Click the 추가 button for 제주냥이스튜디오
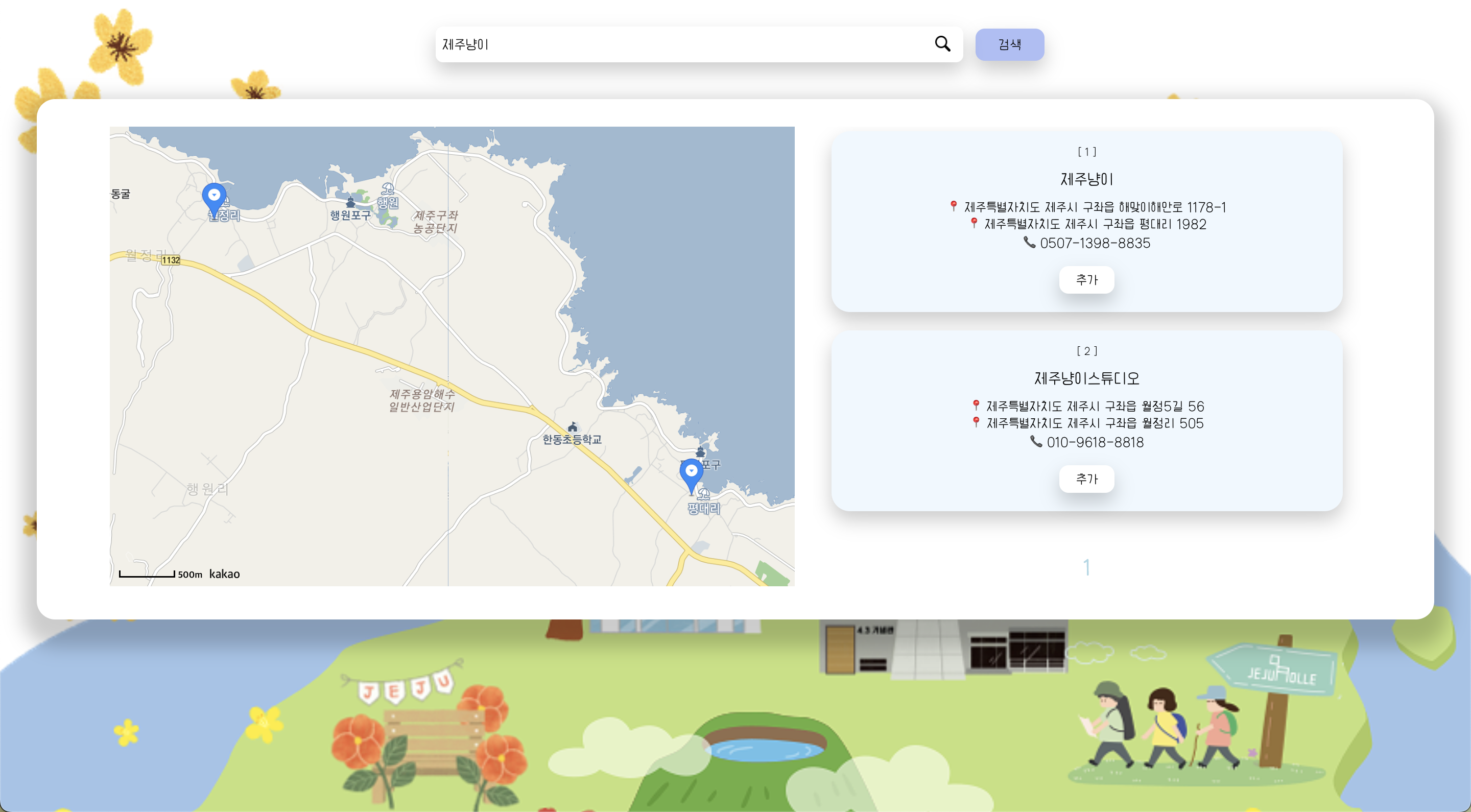This screenshot has width=1471, height=812. [1087, 479]
